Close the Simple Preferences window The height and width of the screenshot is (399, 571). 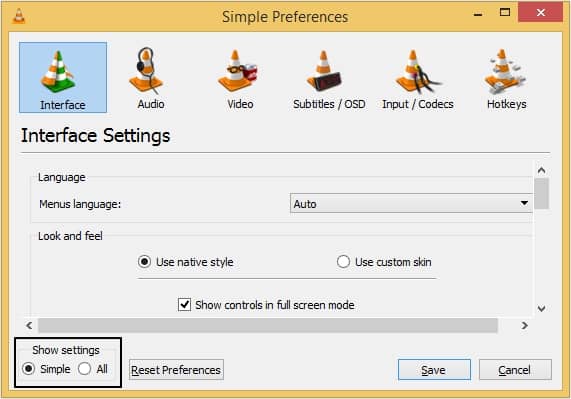pos(540,13)
